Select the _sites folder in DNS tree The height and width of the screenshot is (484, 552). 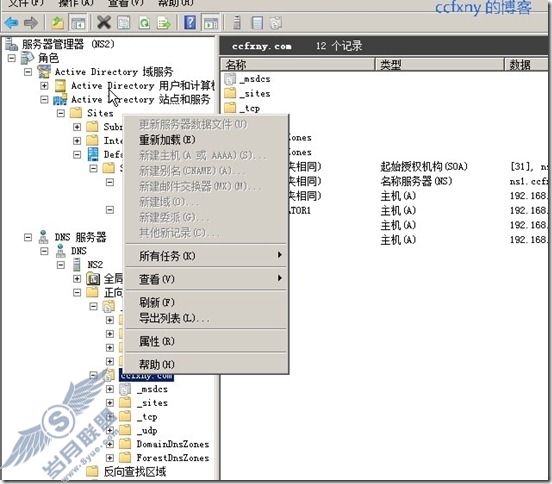[152, 403]
